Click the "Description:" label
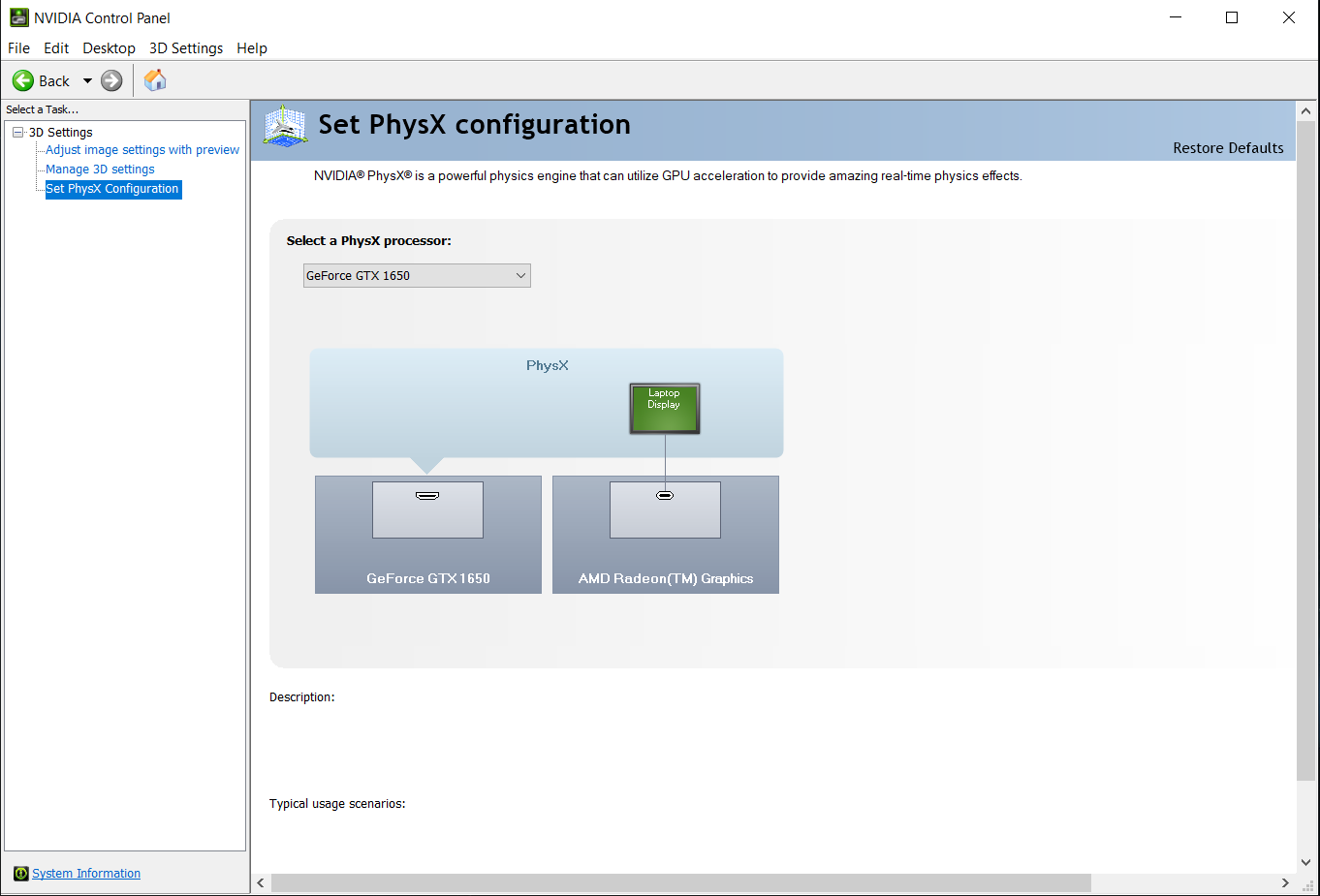The width and height of the screenshot is (1320, 896). click(302, 697)
